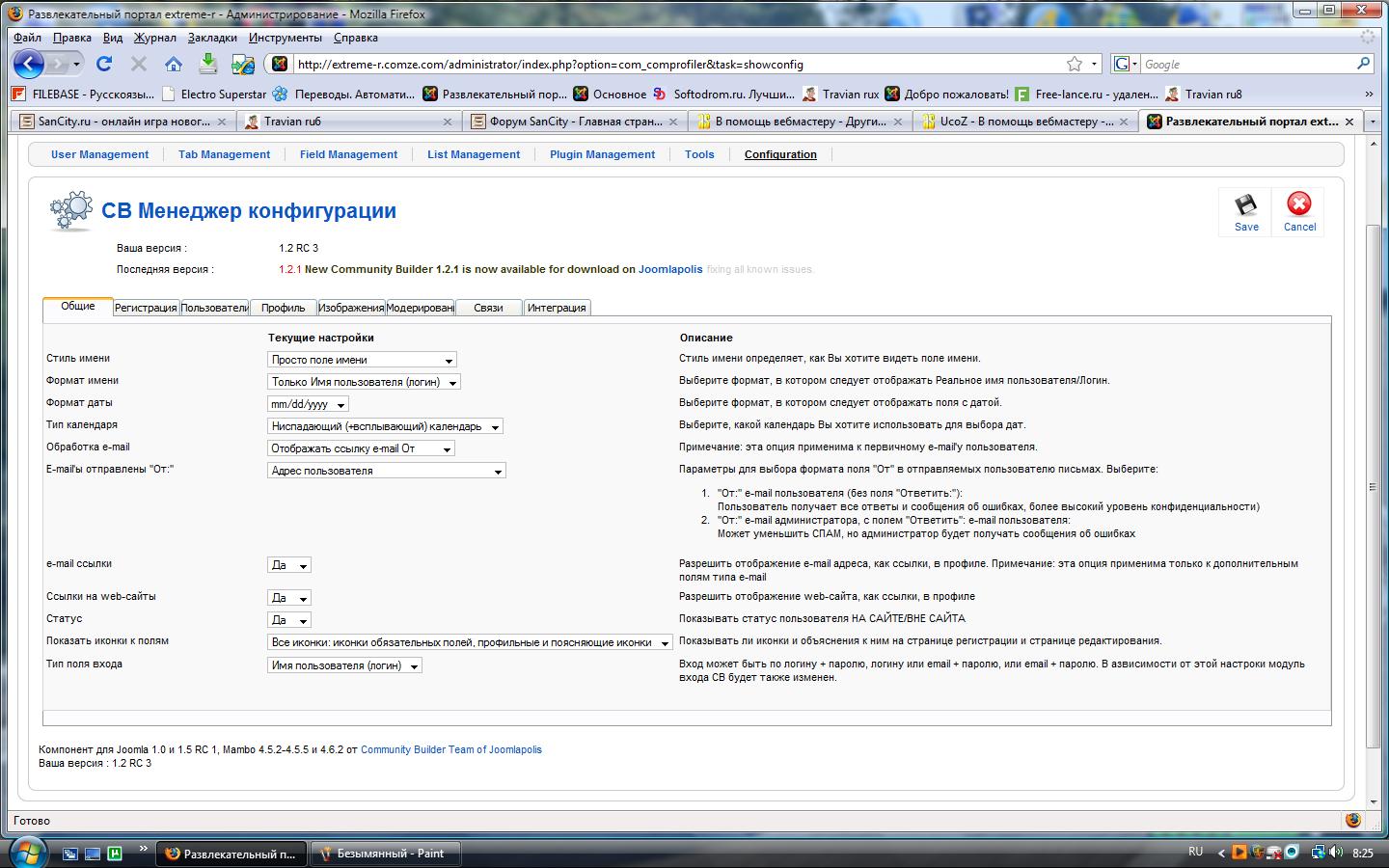The image size is (1389, 868).
Task: Click the red Cancel icon
Action: [x=1299, y=203]
